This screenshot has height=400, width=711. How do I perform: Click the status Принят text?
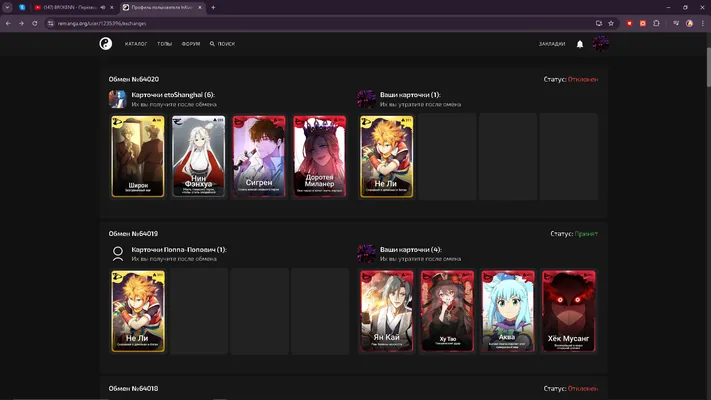tap(586, 234)
